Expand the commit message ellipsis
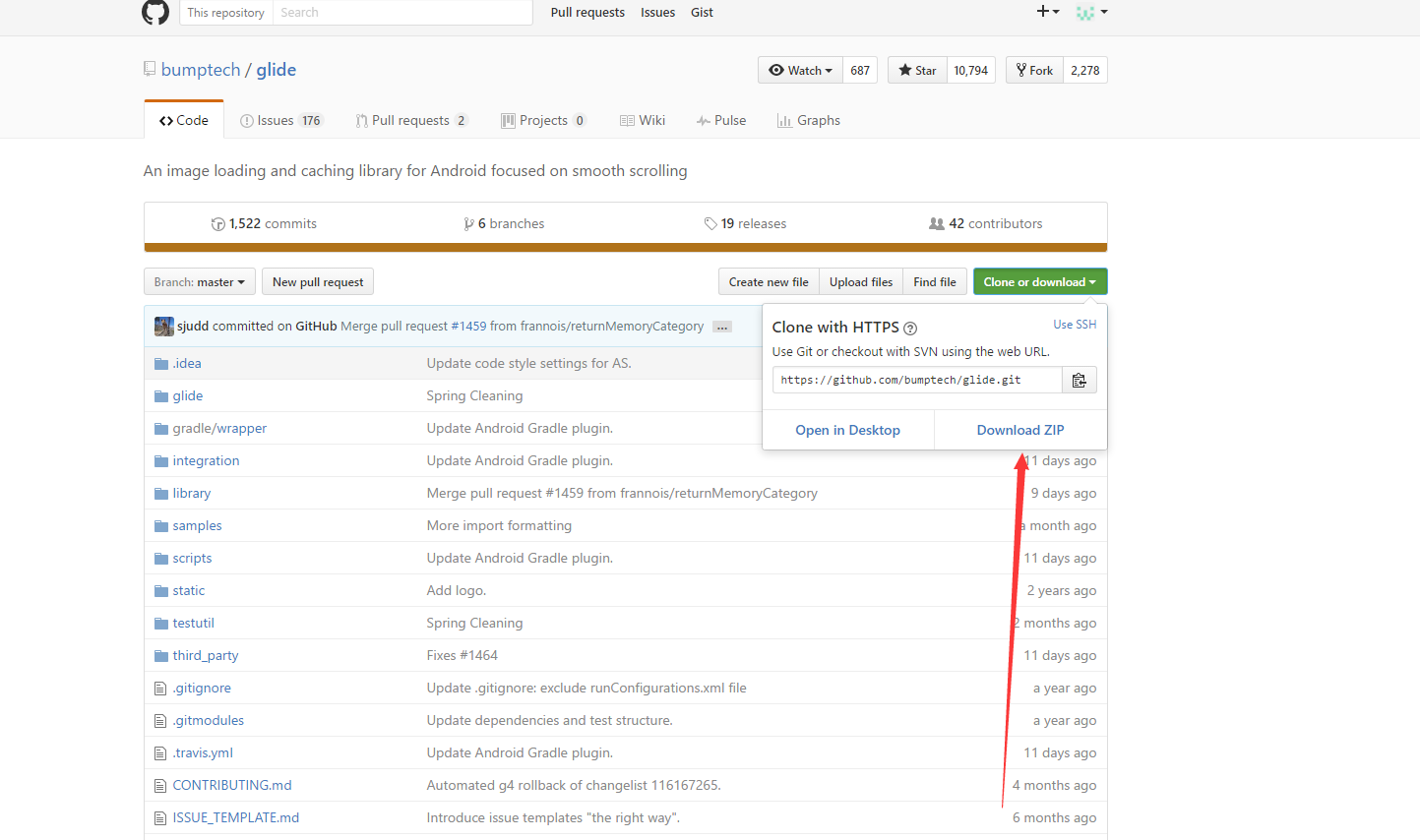Viewport: 1420px width, 840px height. pos(722,327)
